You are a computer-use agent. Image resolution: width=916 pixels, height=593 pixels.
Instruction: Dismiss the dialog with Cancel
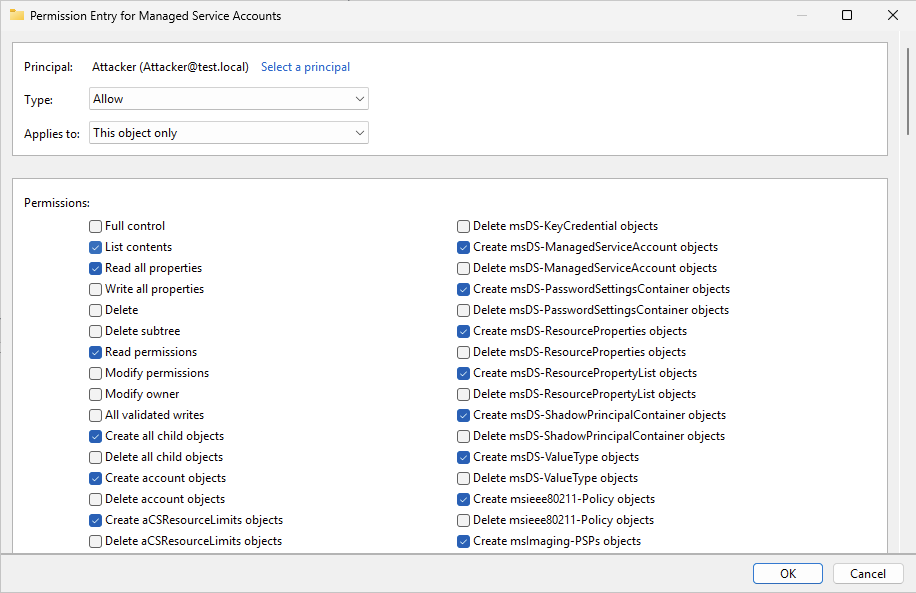coord(868,573)
